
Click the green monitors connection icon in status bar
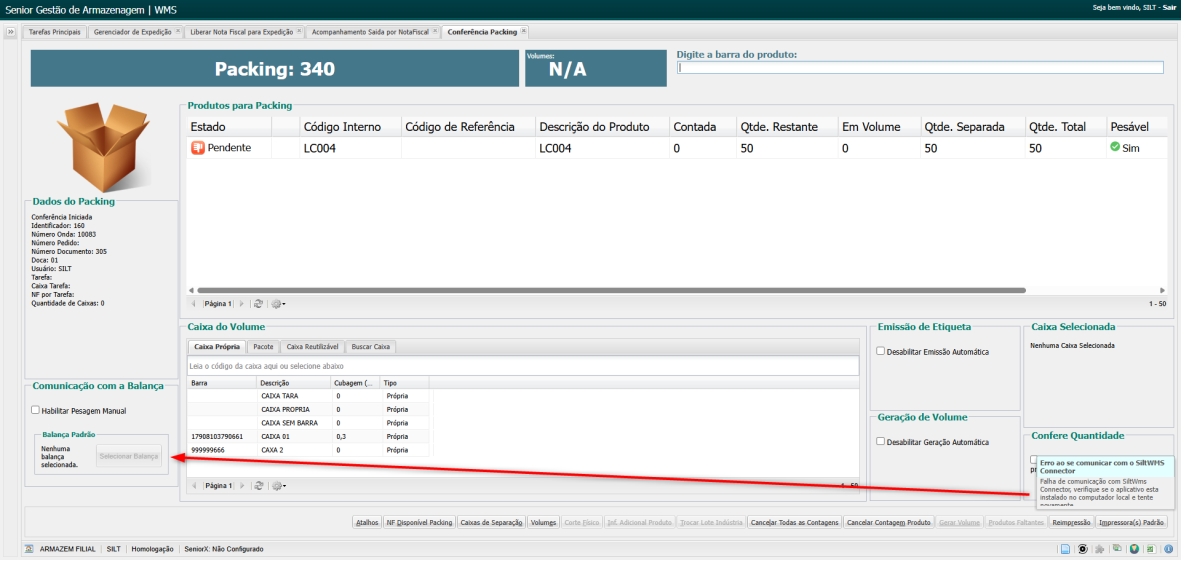tap(1117, 549)
